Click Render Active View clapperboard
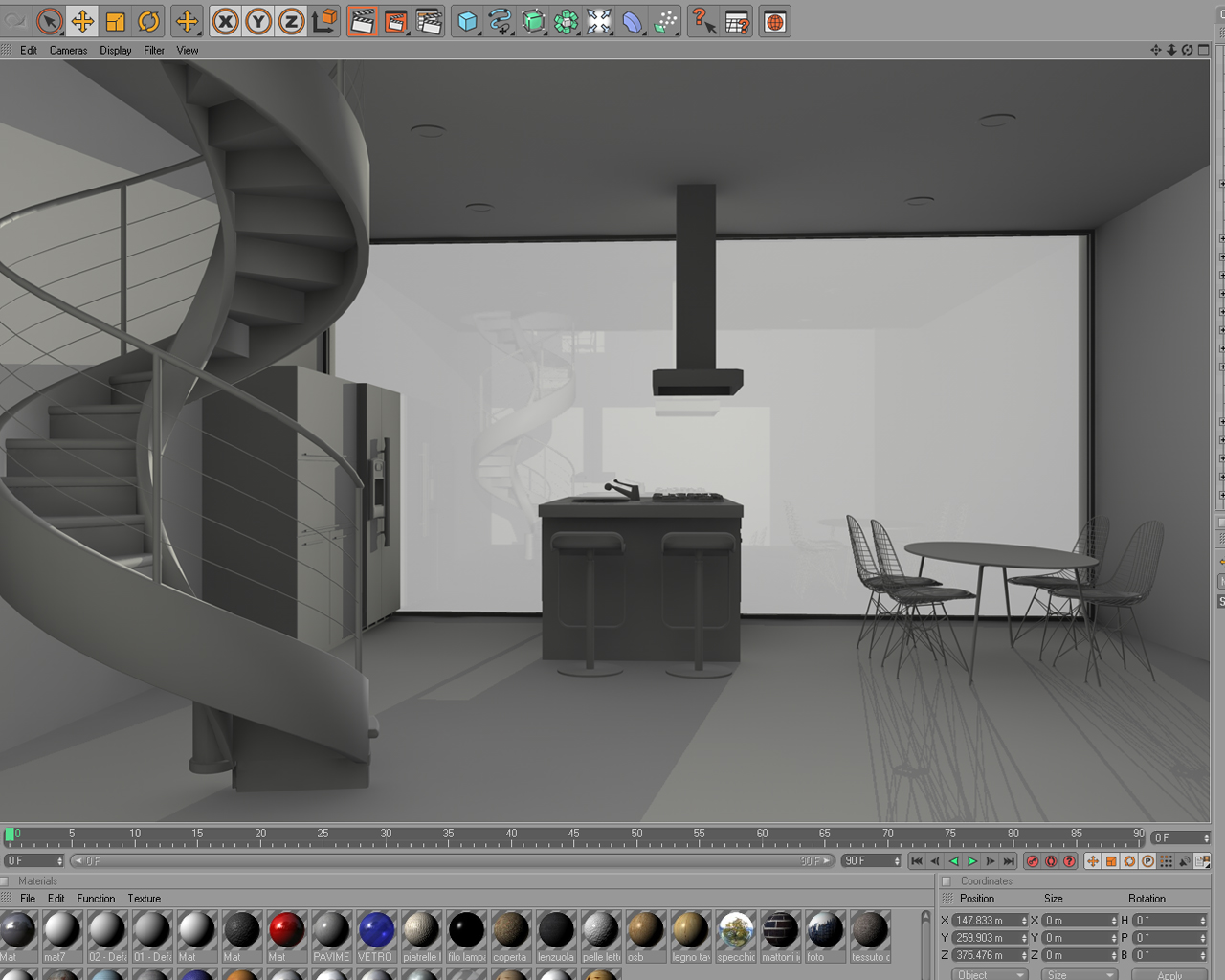 pyautogui.click(x=363, y=20)
